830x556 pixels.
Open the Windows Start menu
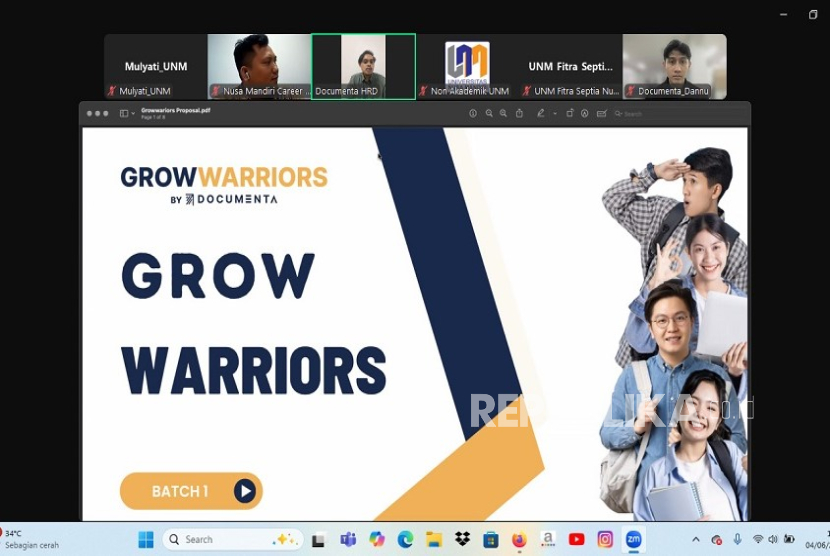[x=146, y=539]
